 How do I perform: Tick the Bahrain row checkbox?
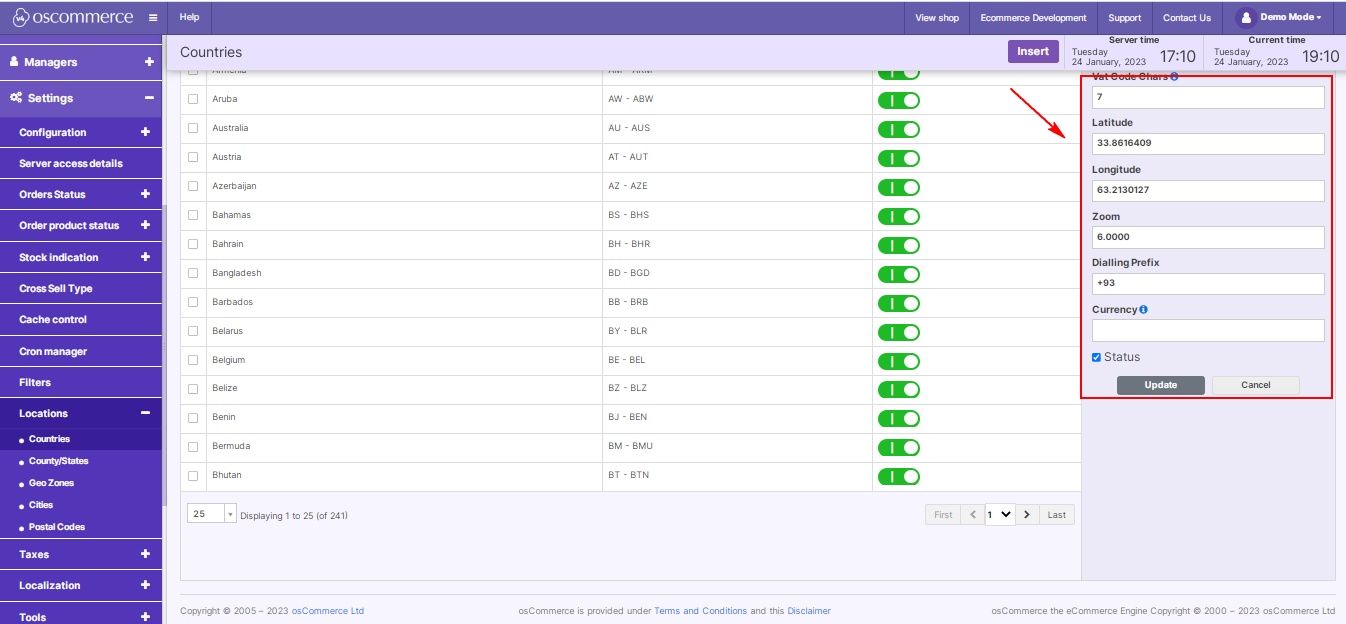tap(193, 245)
